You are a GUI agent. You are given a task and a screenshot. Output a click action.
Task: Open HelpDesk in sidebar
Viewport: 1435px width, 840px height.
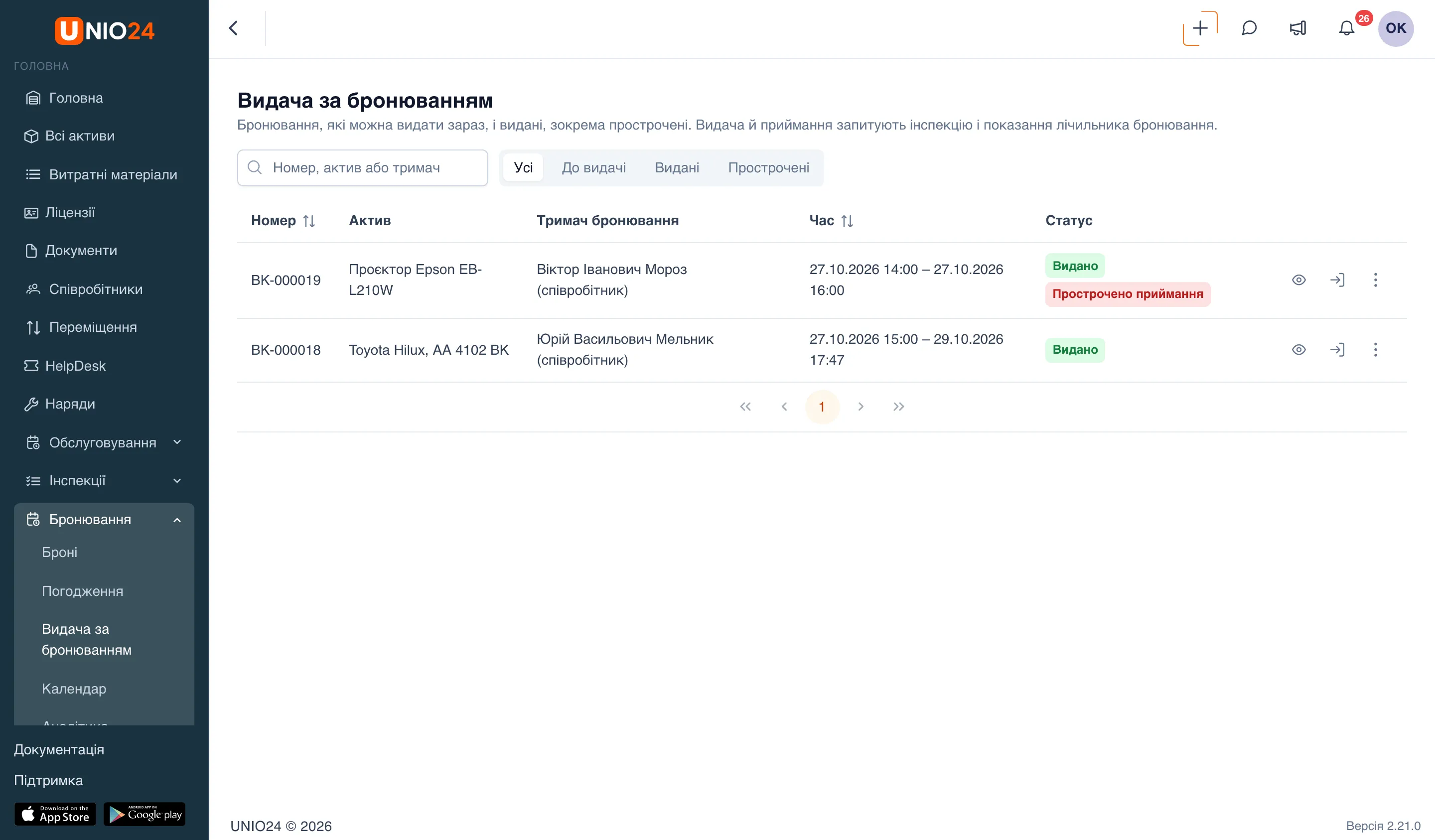[104, 366]
